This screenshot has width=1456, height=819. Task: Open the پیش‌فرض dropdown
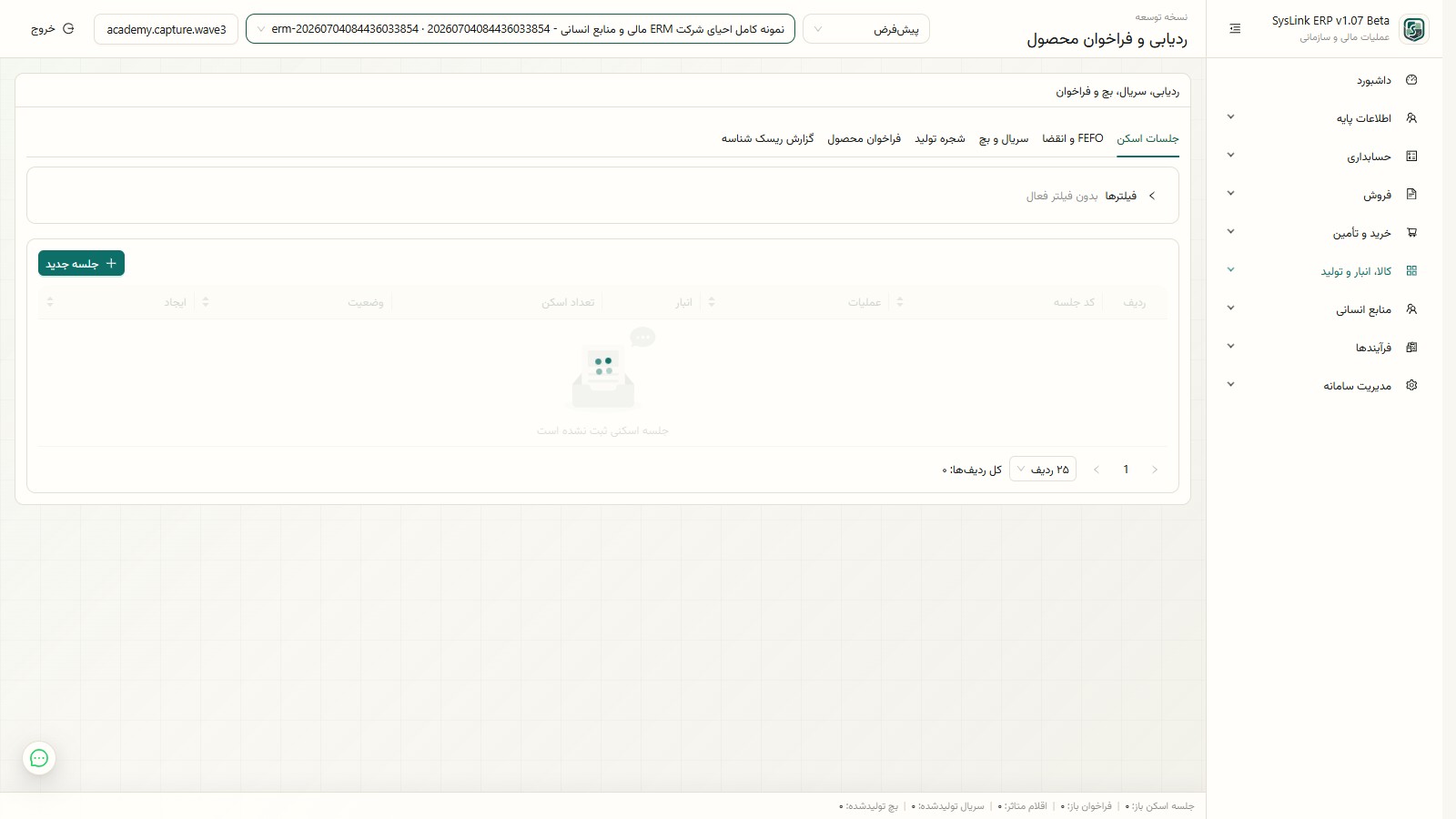pos(866,29)
